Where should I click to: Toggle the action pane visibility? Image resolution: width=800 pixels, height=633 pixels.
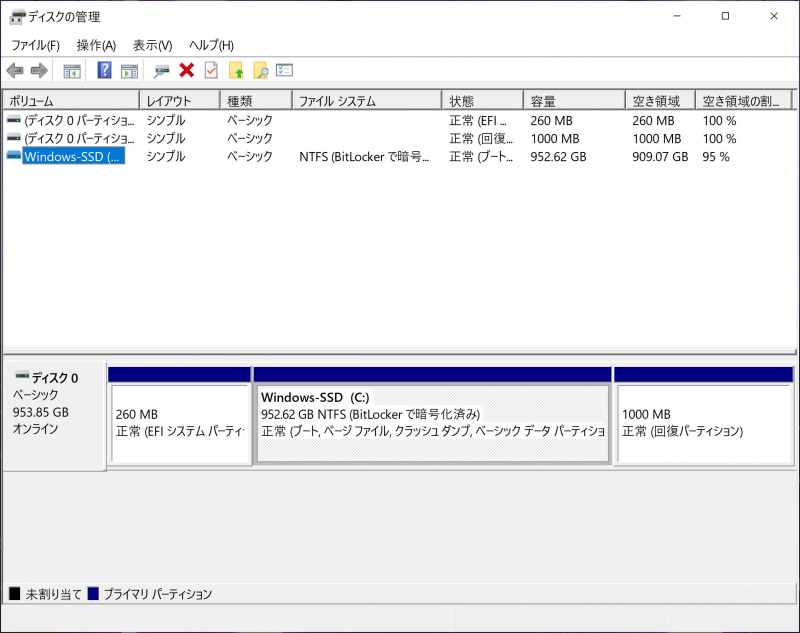click(x=130, y=70)
